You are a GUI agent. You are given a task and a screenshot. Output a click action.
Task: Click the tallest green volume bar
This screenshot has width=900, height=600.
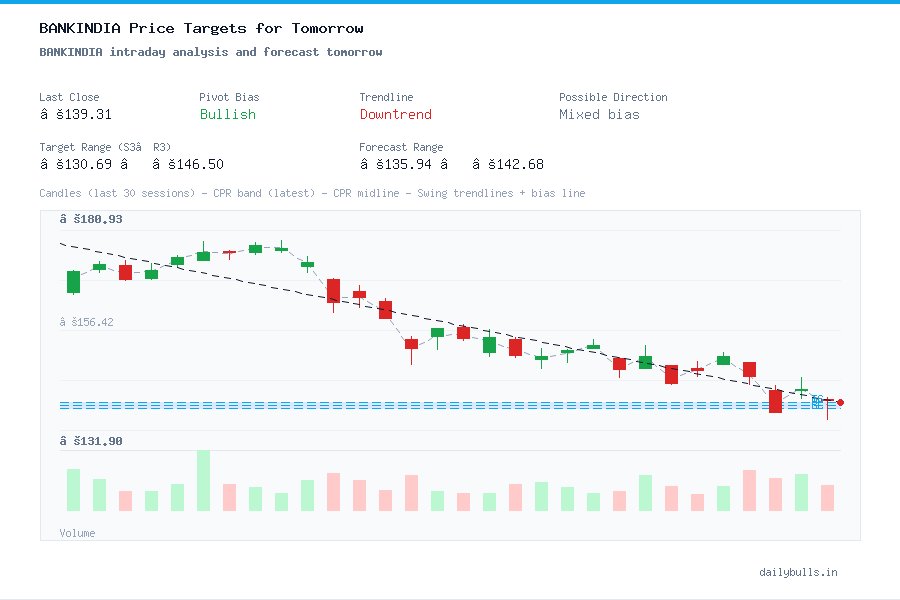pyautogui.click(x=201, y=482)
